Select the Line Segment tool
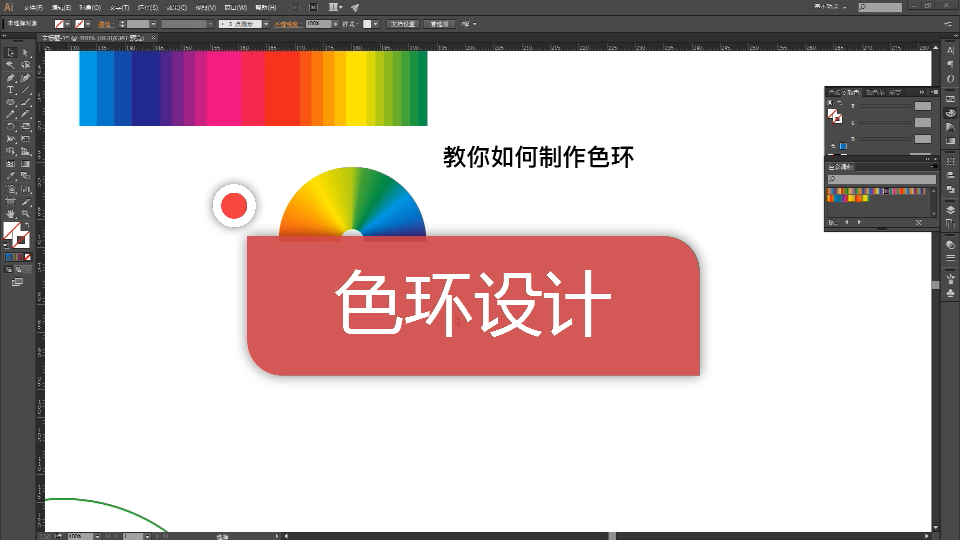The height and width of the screenshot is (540, 960). [x=26, y=90]
